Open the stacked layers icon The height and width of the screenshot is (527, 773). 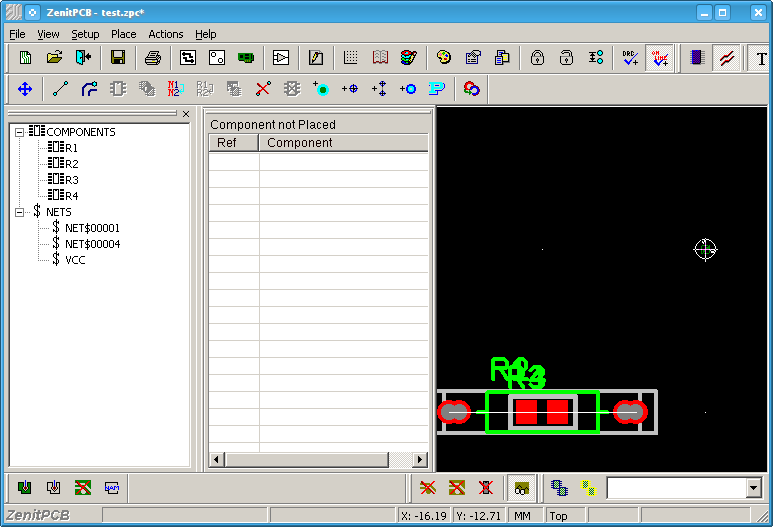tap(409, 58)
